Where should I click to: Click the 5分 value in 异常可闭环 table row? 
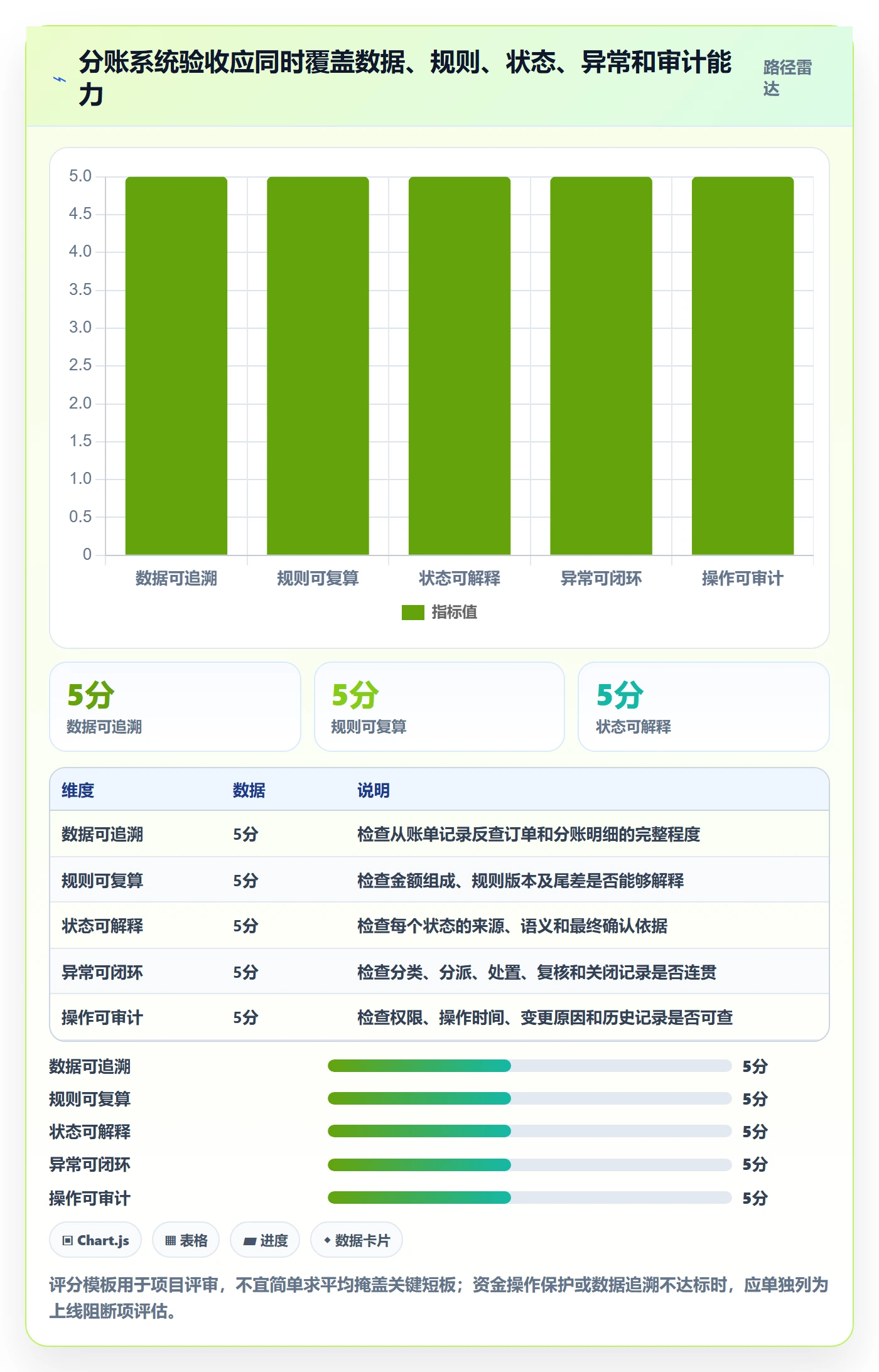245,972
